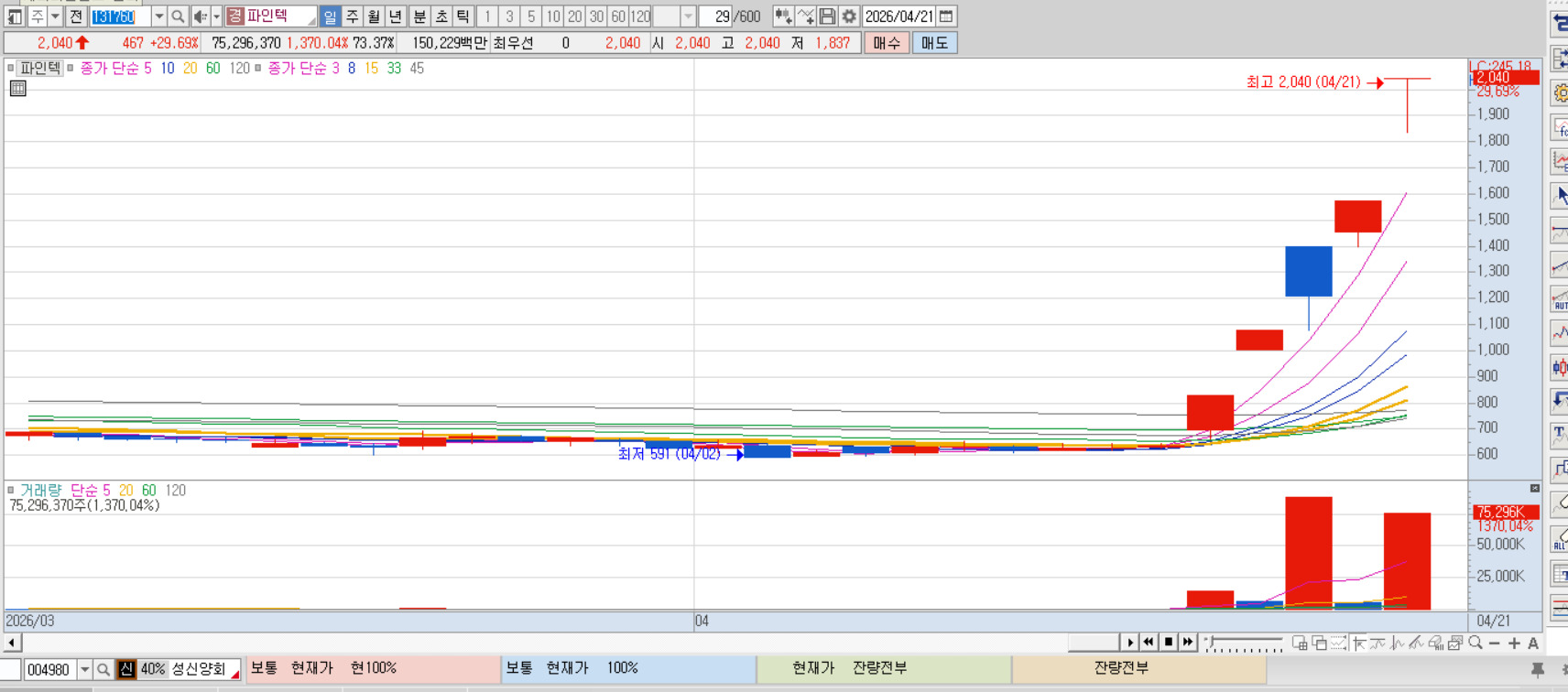Expand the 성신양회 red corner marker
This screenshot has width=1568, height=692.
tap(235, 675)
